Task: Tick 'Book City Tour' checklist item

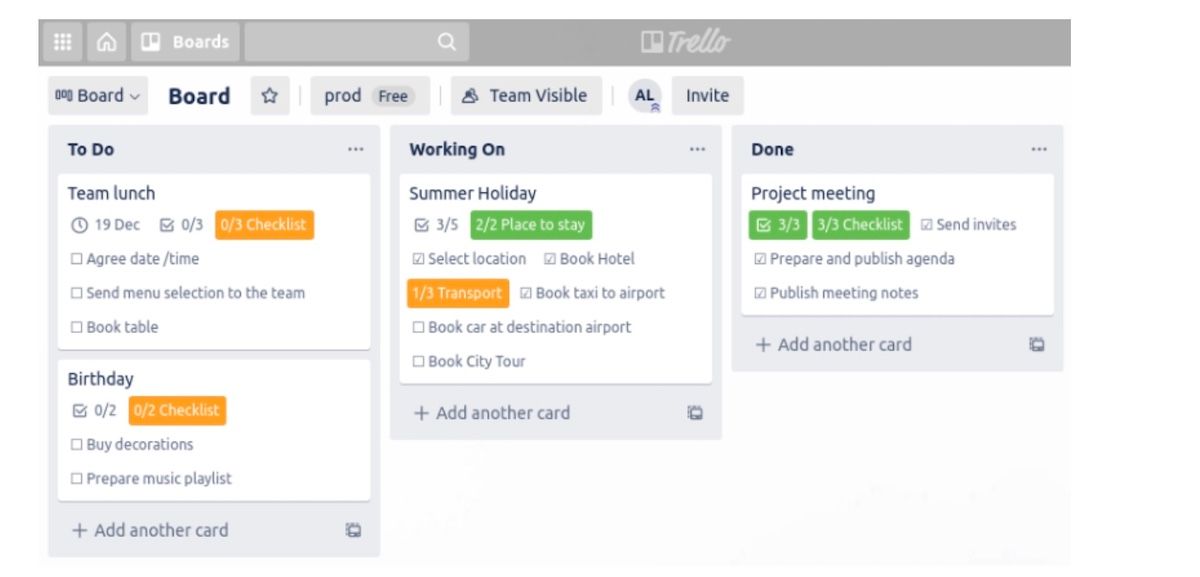Action: click(x=418, y=362)
